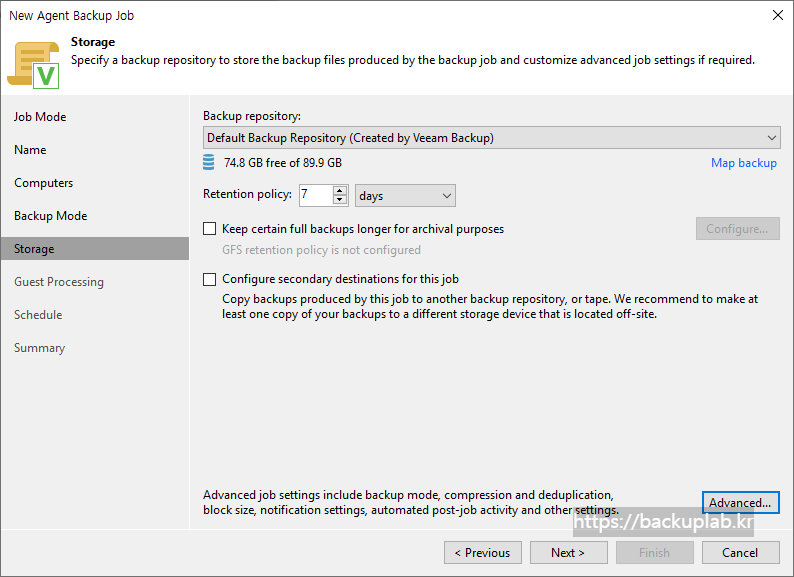This screenshot has height=577, width=794.
Task: Enable keep certain full backups longer checkbox
Action: coord(209,228)
